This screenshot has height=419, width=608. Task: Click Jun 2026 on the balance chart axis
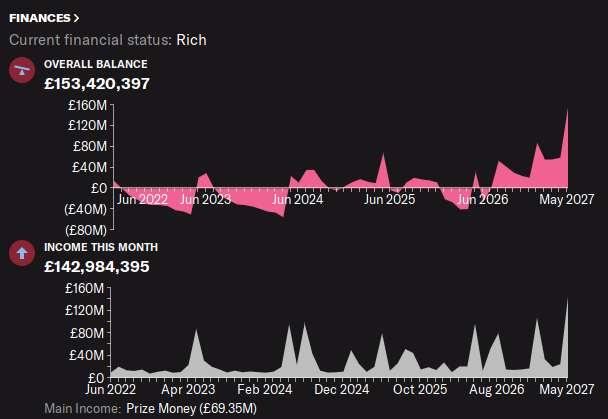pos(482,200)
